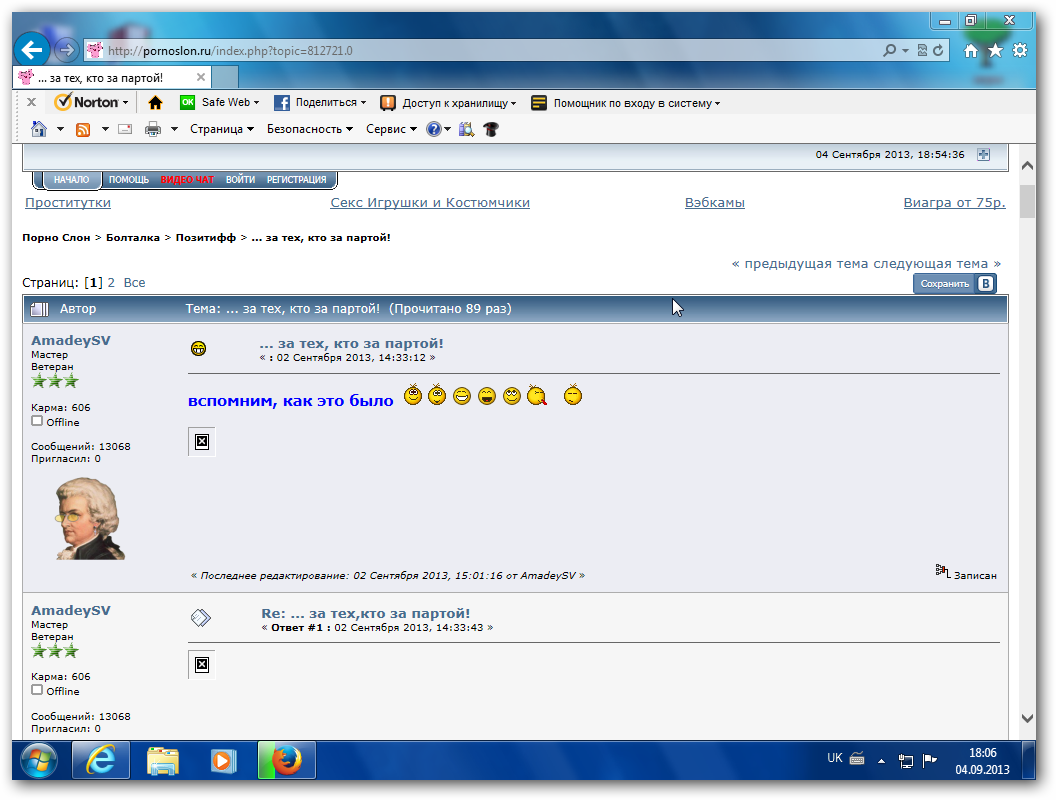Viewport: 1056px width, 800px height.
Task: Open the IE Tools gear icon
Action: pos(1020,50)
